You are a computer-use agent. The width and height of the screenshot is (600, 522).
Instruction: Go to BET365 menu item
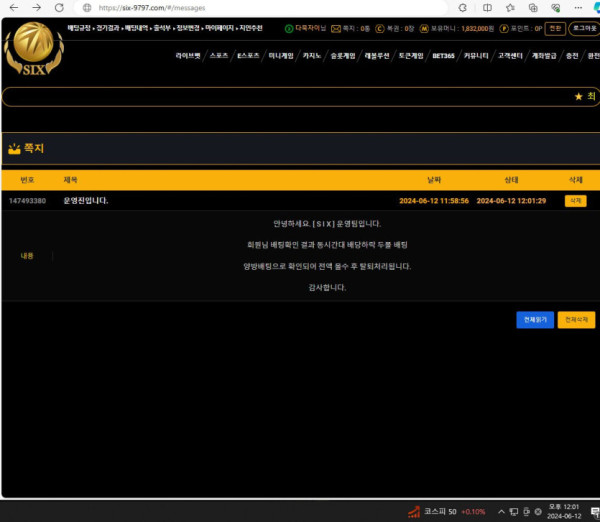pyautogui.click(x=443, y=56)
